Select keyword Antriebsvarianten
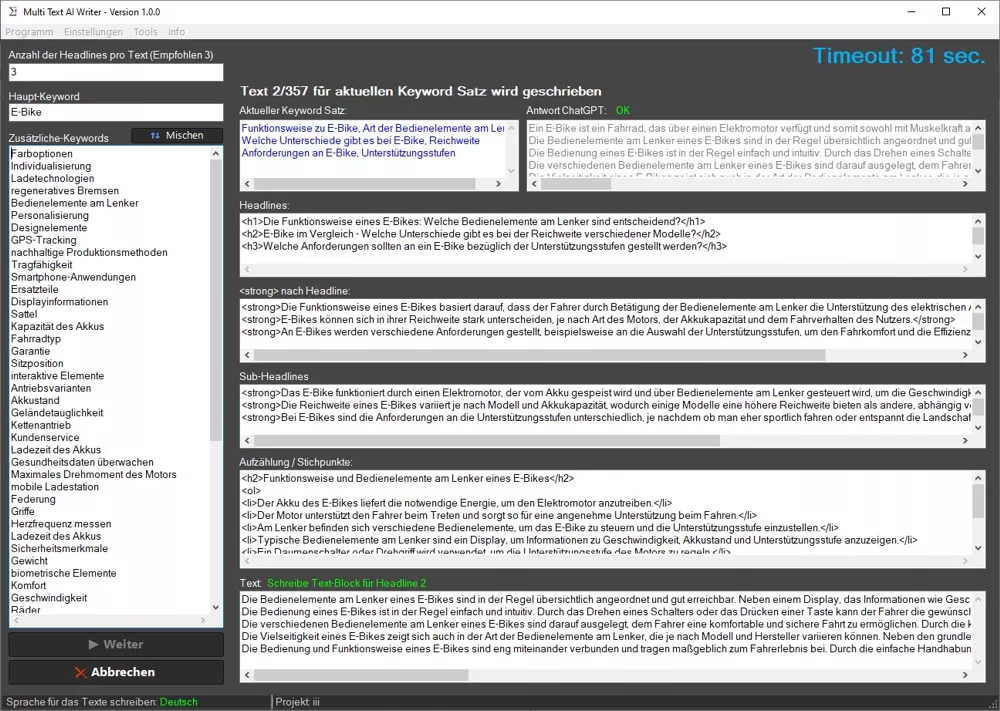This screenshot has width=1000, height=711. 51,388
